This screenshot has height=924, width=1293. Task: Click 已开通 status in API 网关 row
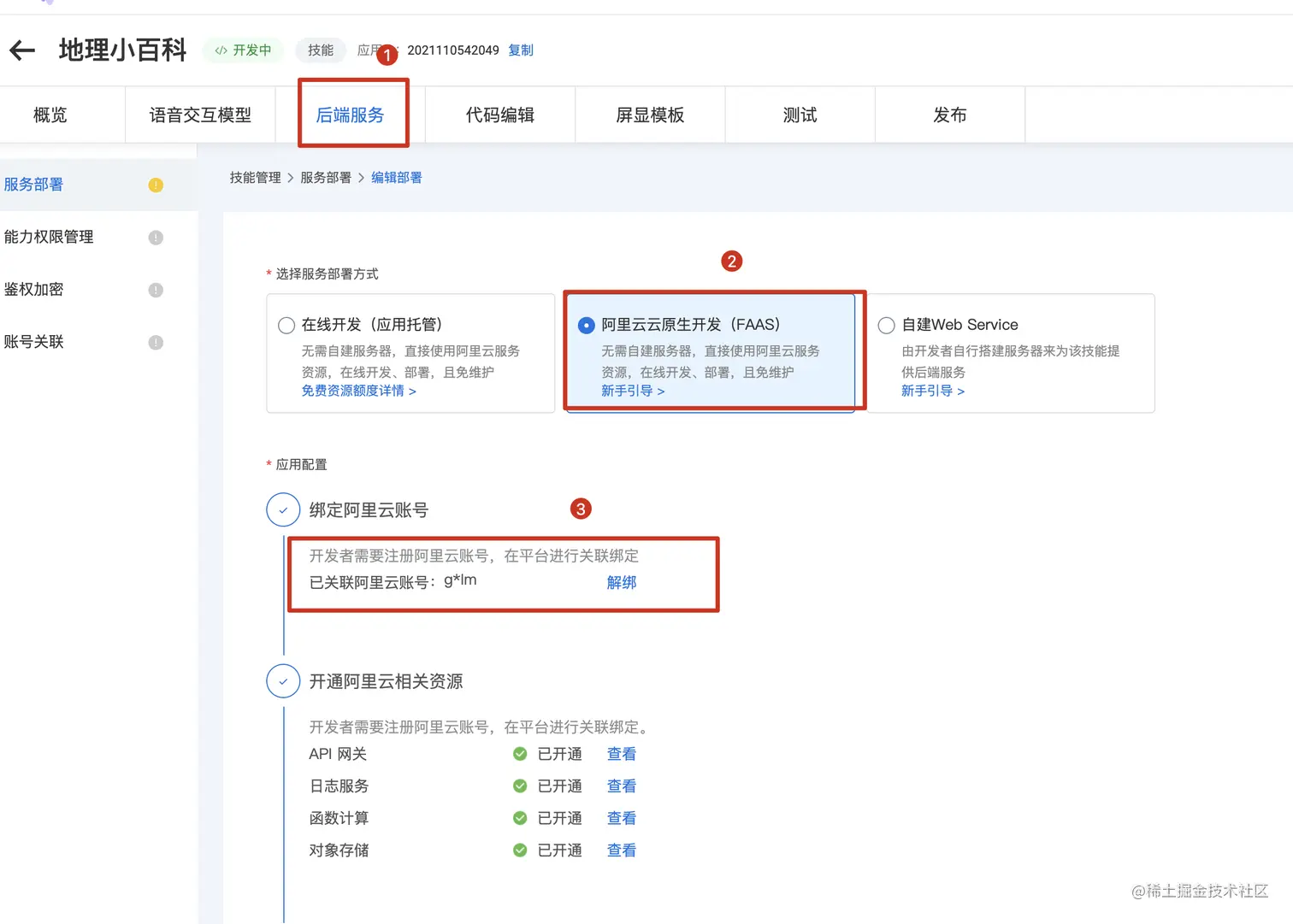pyautogui.click(x=559, y=754)
